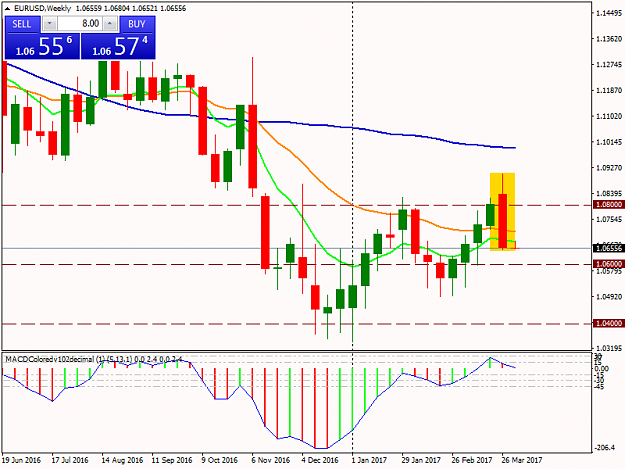Click the -206.4 MACD scale value
The image size is (625, 469).
pos(605,448)
